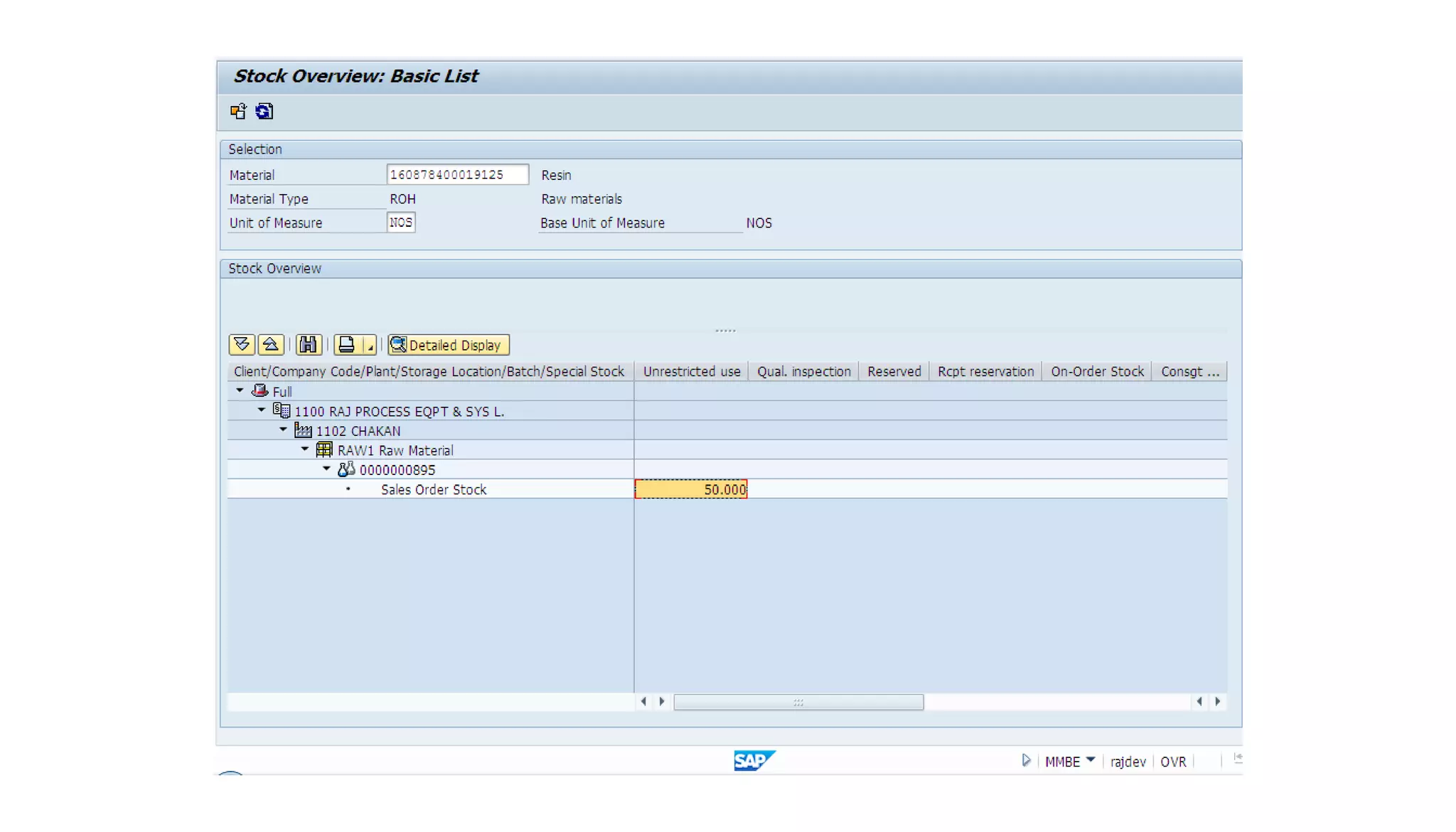This screenshot has width=1456, height=832.
Task: Click the Print icon in the stock toolbar
Action: click(x=347, y=345)
